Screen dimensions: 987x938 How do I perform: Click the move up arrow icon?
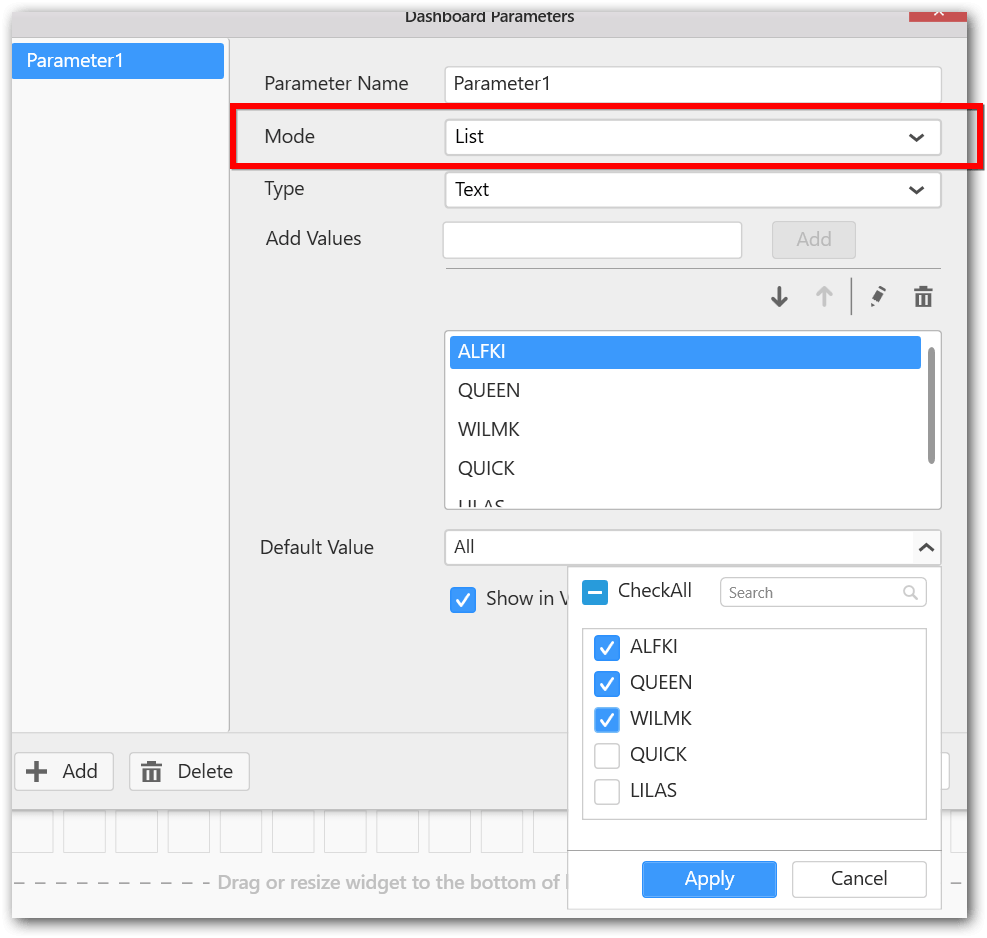pyautogui.click(x=824, y=297)
